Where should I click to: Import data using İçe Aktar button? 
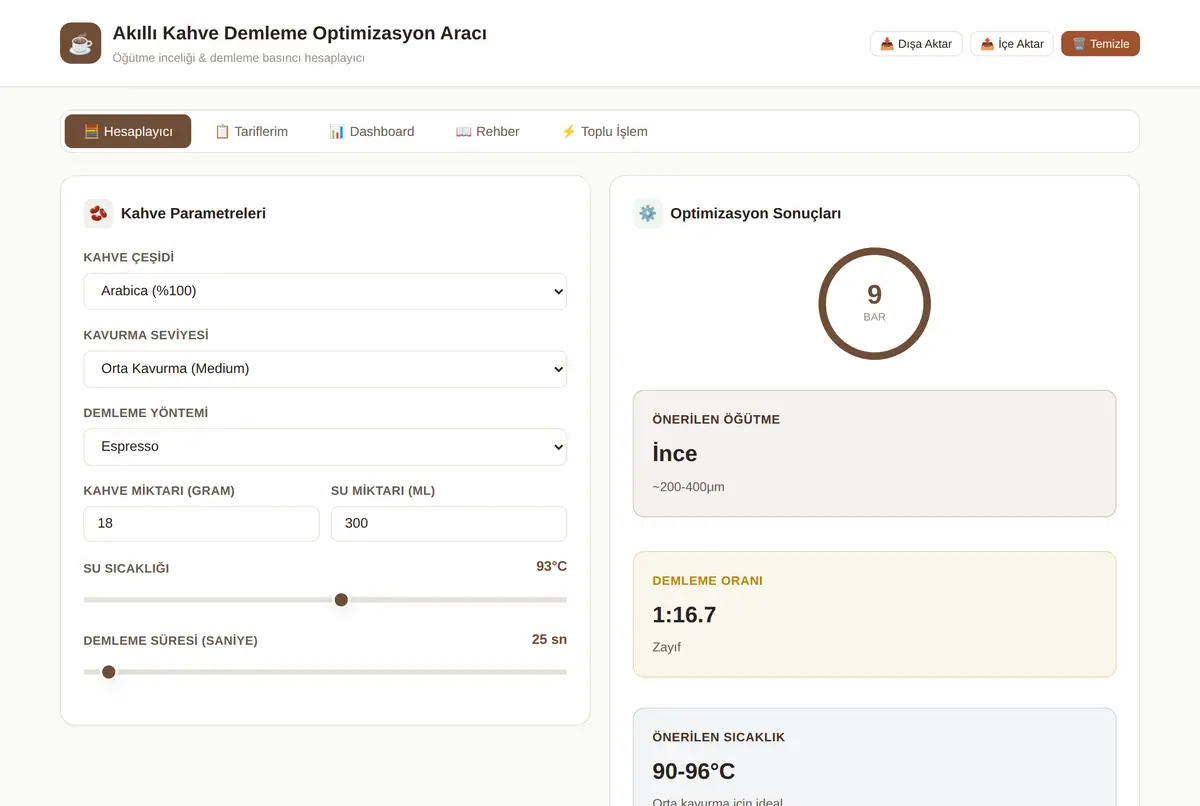1012,43
